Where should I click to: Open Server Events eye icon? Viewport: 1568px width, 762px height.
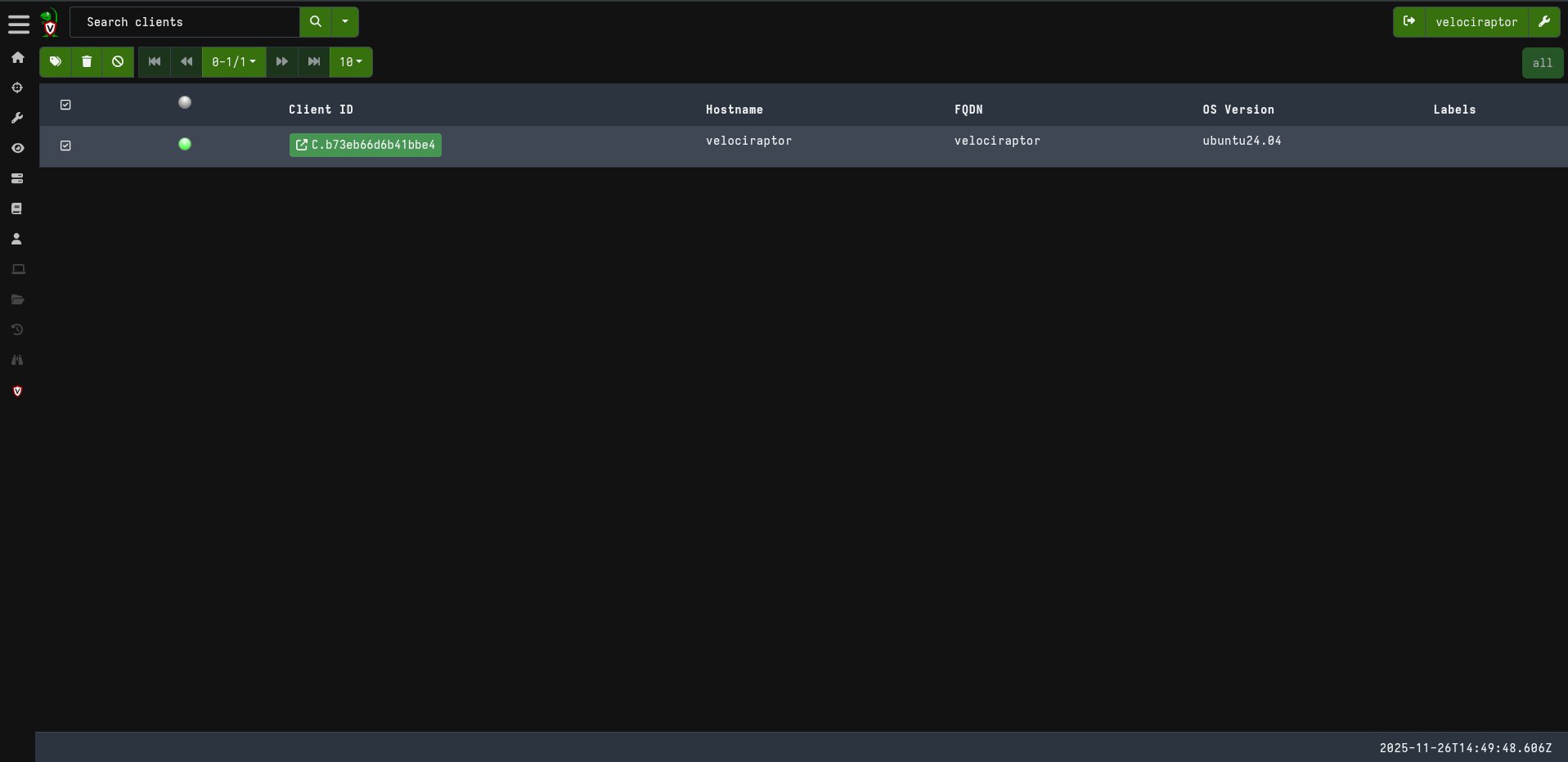coord(17,149)
